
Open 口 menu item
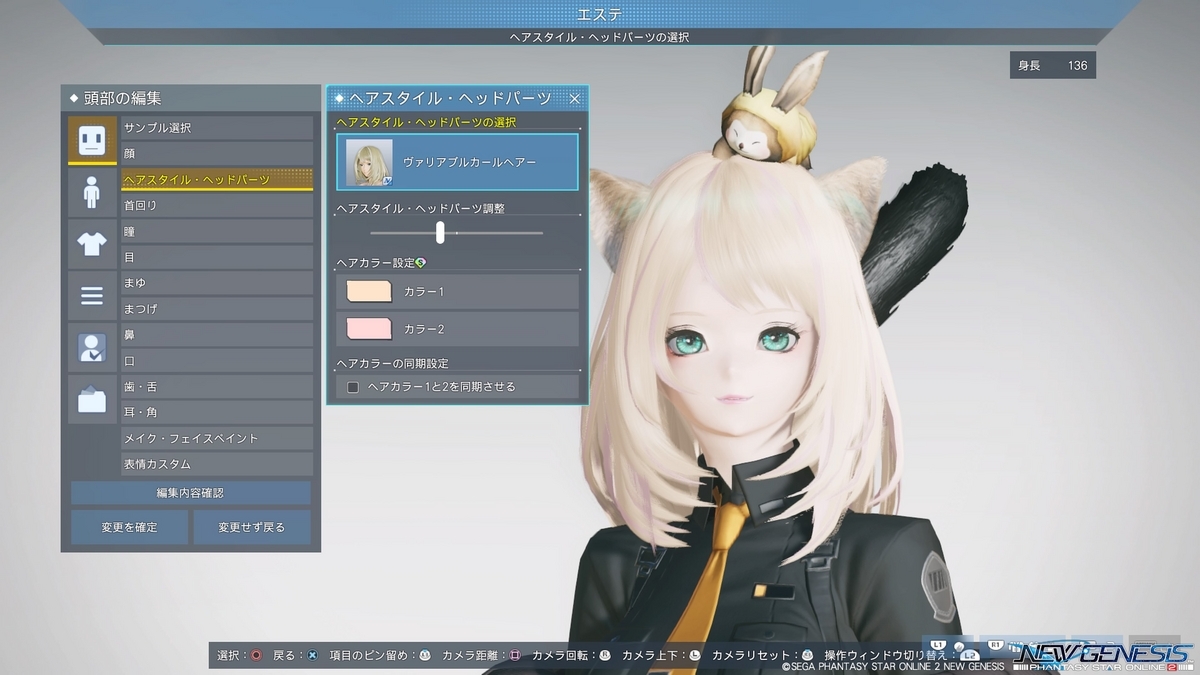(217, 361)
